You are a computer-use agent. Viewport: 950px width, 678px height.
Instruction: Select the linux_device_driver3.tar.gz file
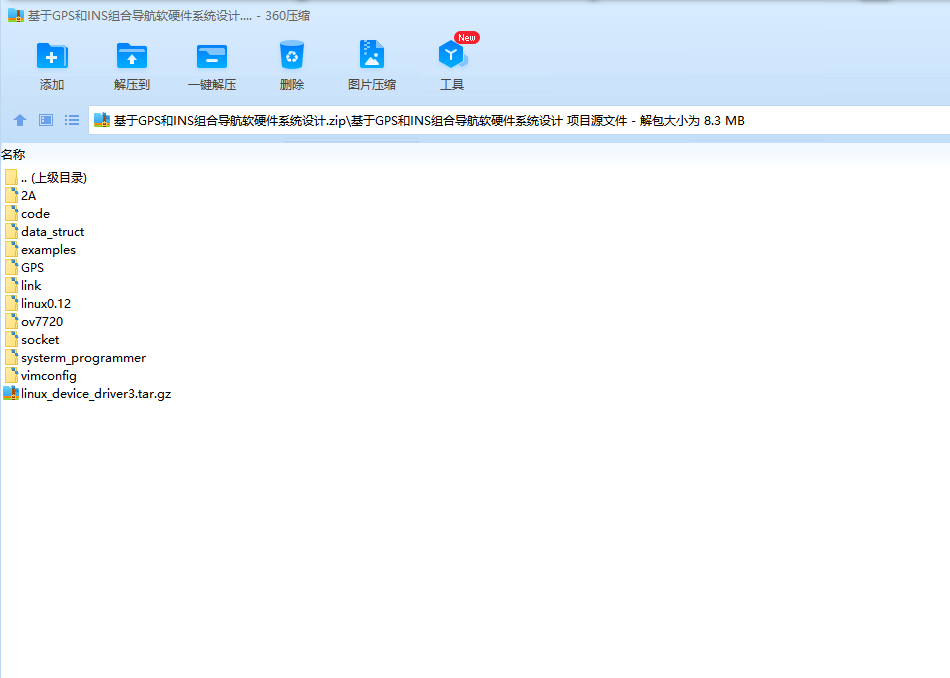pyautogui.click(x=87, y=394)
